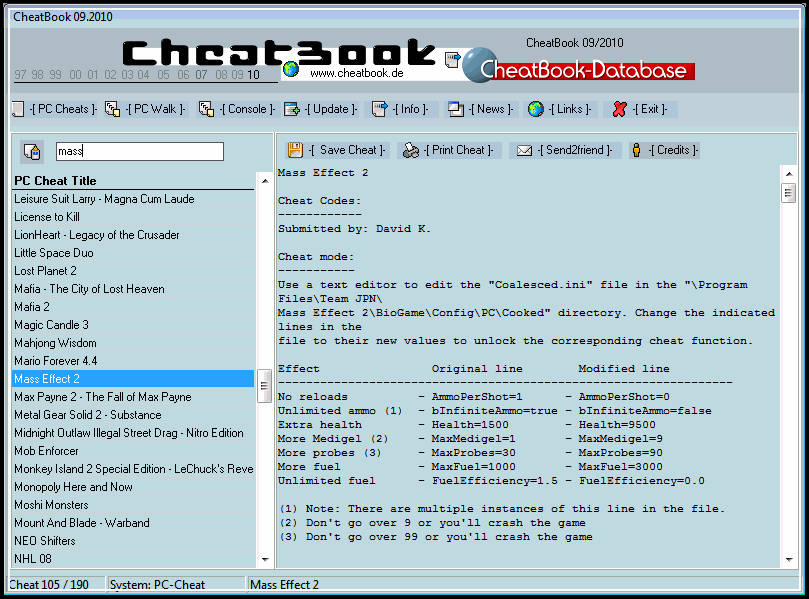The width and height of the screenshot is (809, 599).
Task: Click the Update green arrow icon
Action: 292,109
